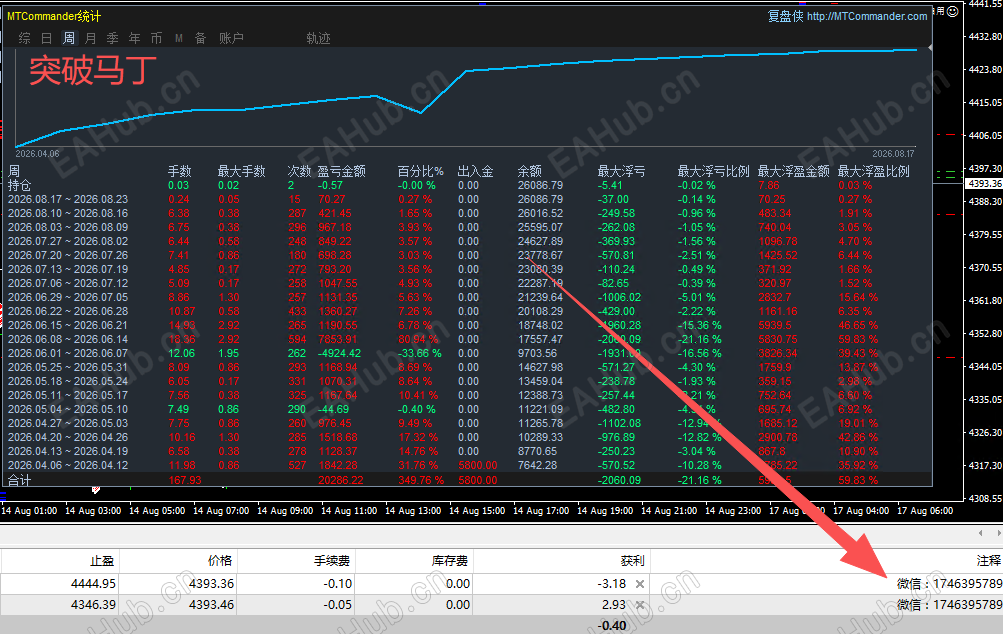This screenshot has width=1003, height=634.
Task: Select the 周 weekly tab
Action: pyautogui.click(x=68, y=38)
